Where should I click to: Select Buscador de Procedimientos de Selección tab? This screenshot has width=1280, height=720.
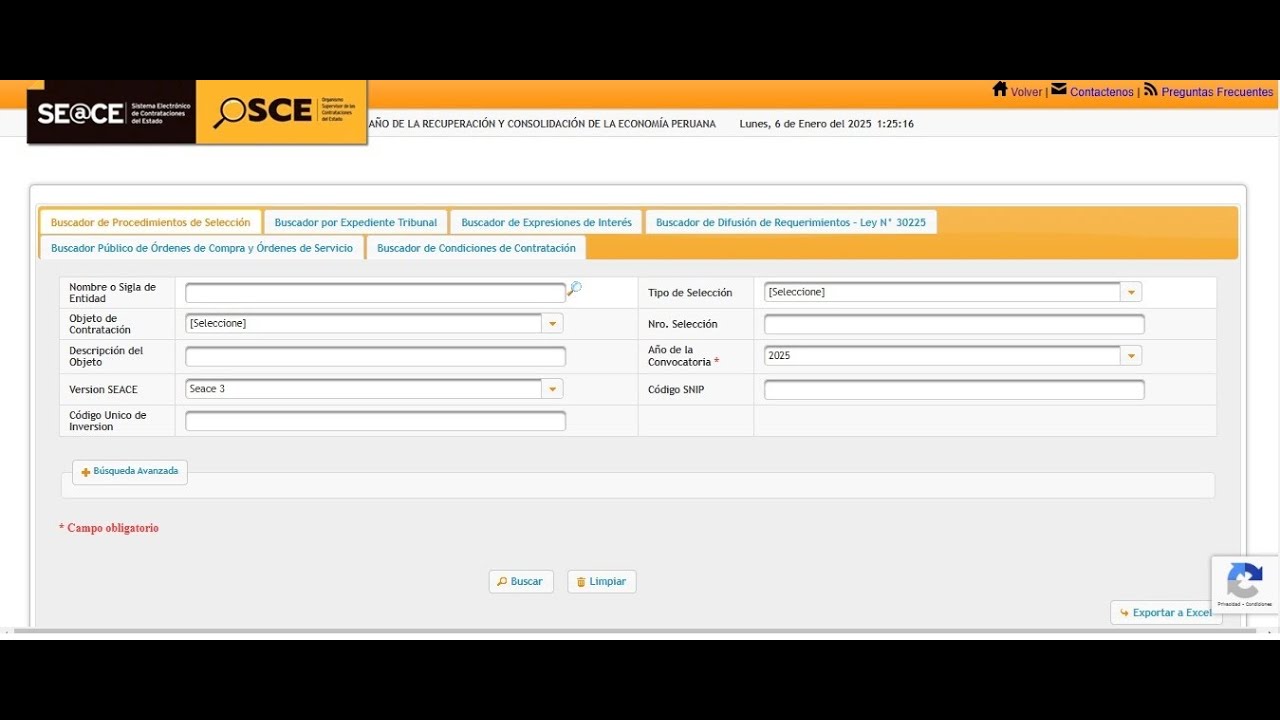point(151,222)
